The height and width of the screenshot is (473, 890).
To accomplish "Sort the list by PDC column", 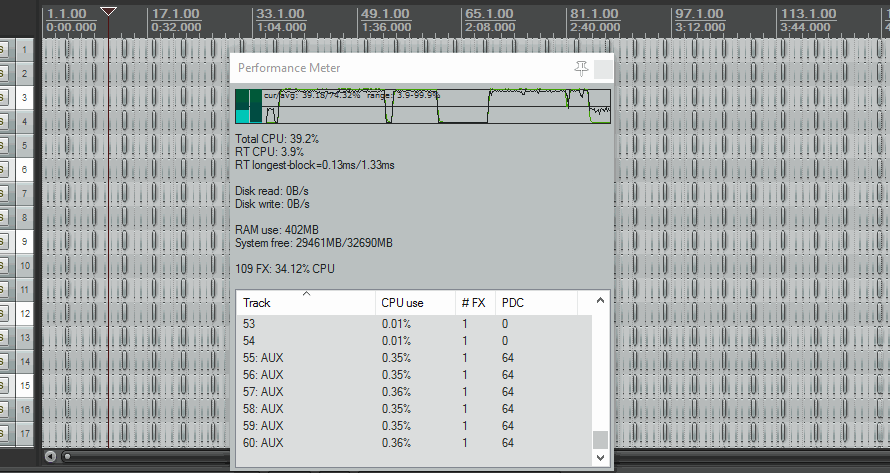I will (x=536, y=303).
